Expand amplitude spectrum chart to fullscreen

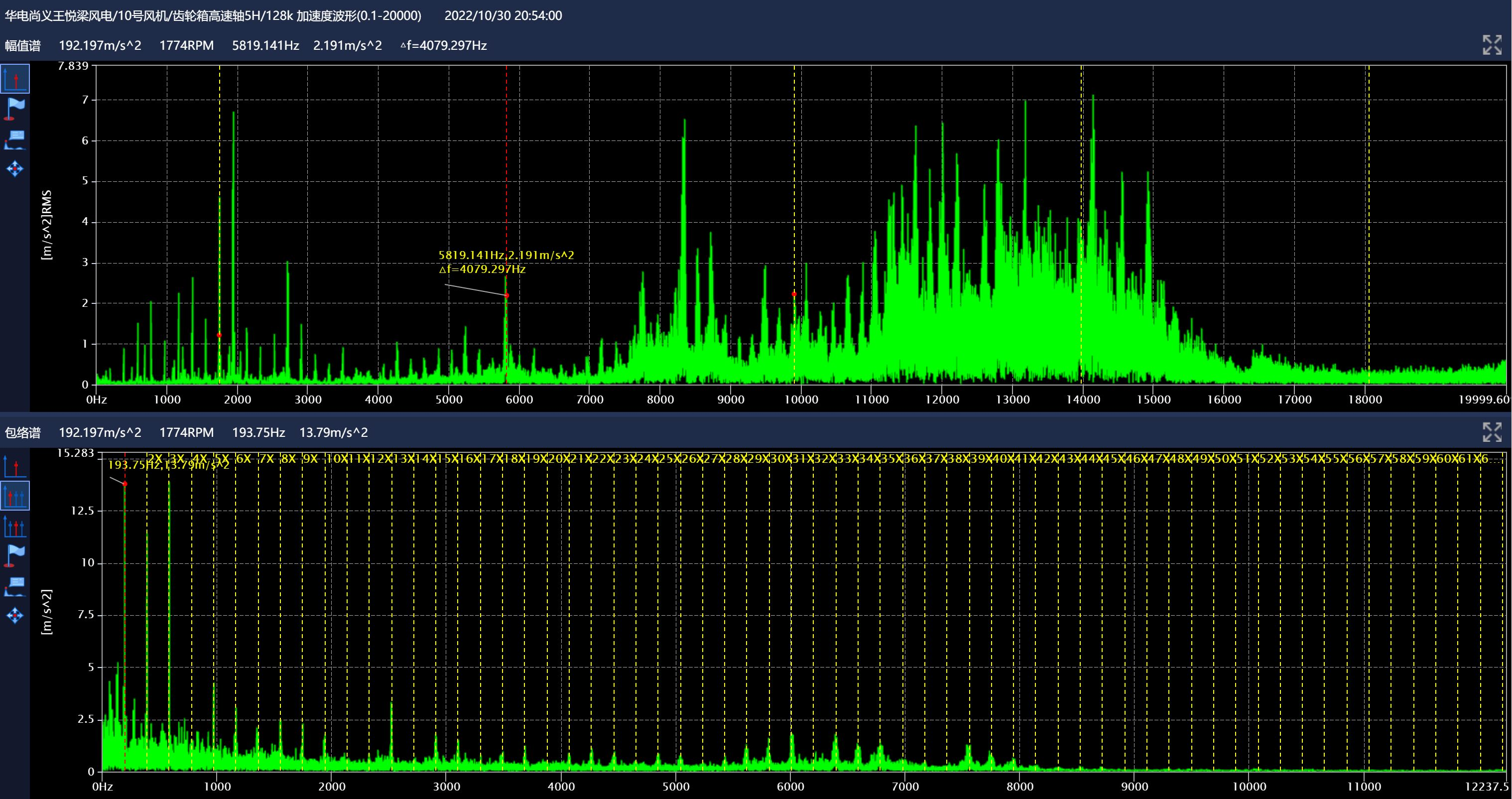pos(1492,45)
